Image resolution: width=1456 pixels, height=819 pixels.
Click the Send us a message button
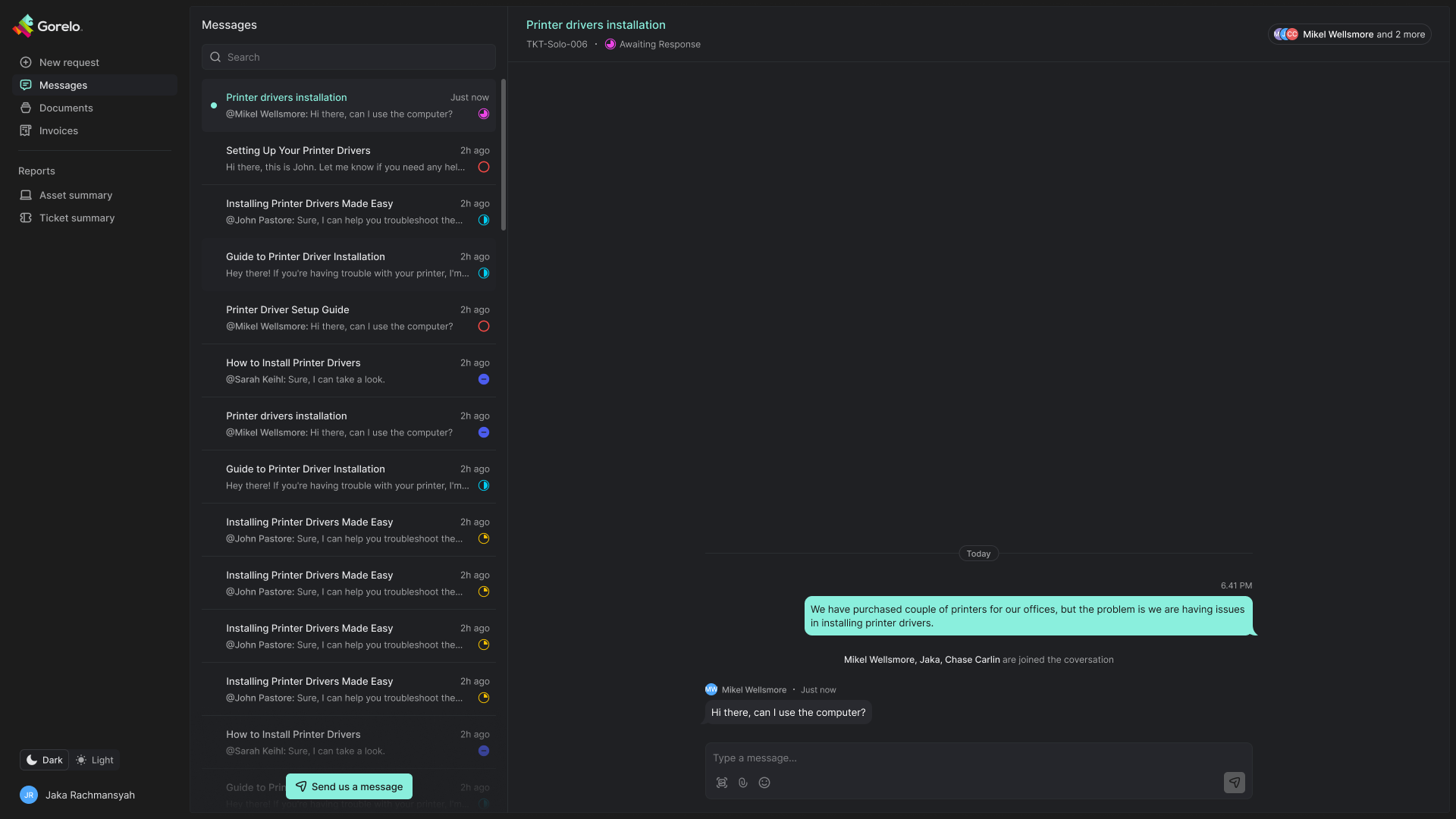(x=349, y=786)
